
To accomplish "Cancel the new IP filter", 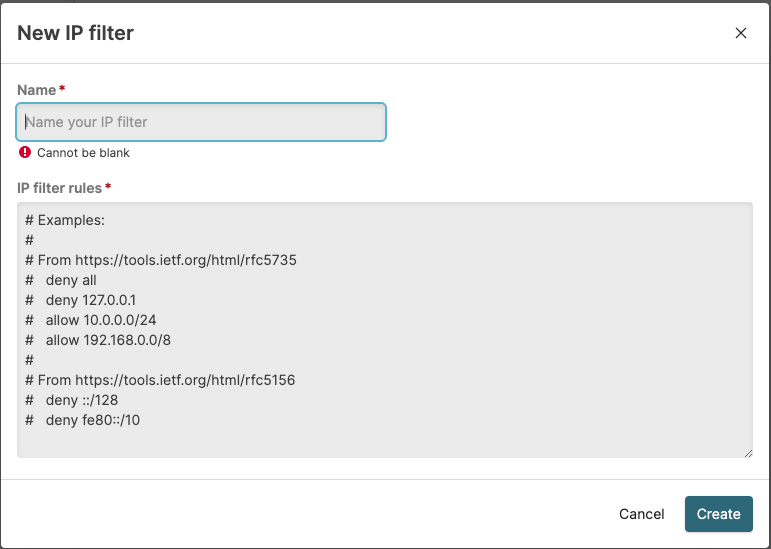I will 641,514.
